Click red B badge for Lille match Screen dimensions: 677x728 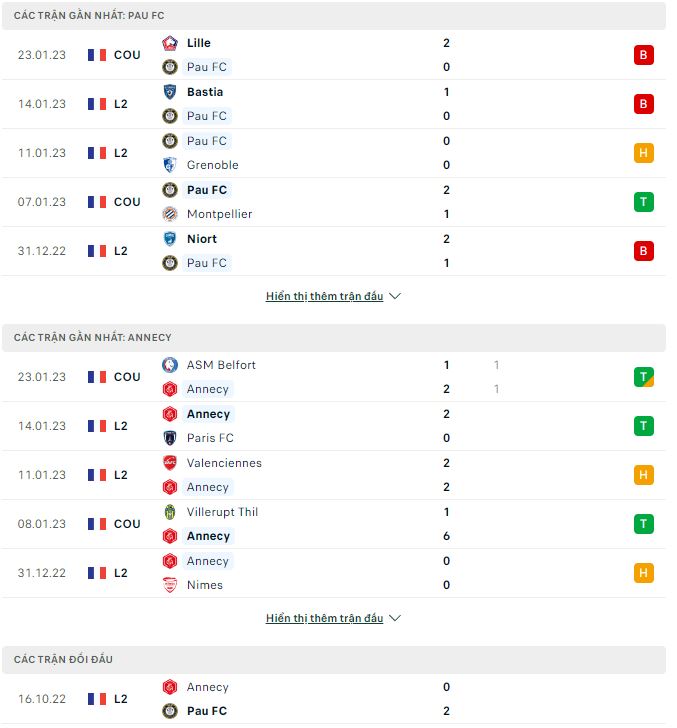[644, 55]
